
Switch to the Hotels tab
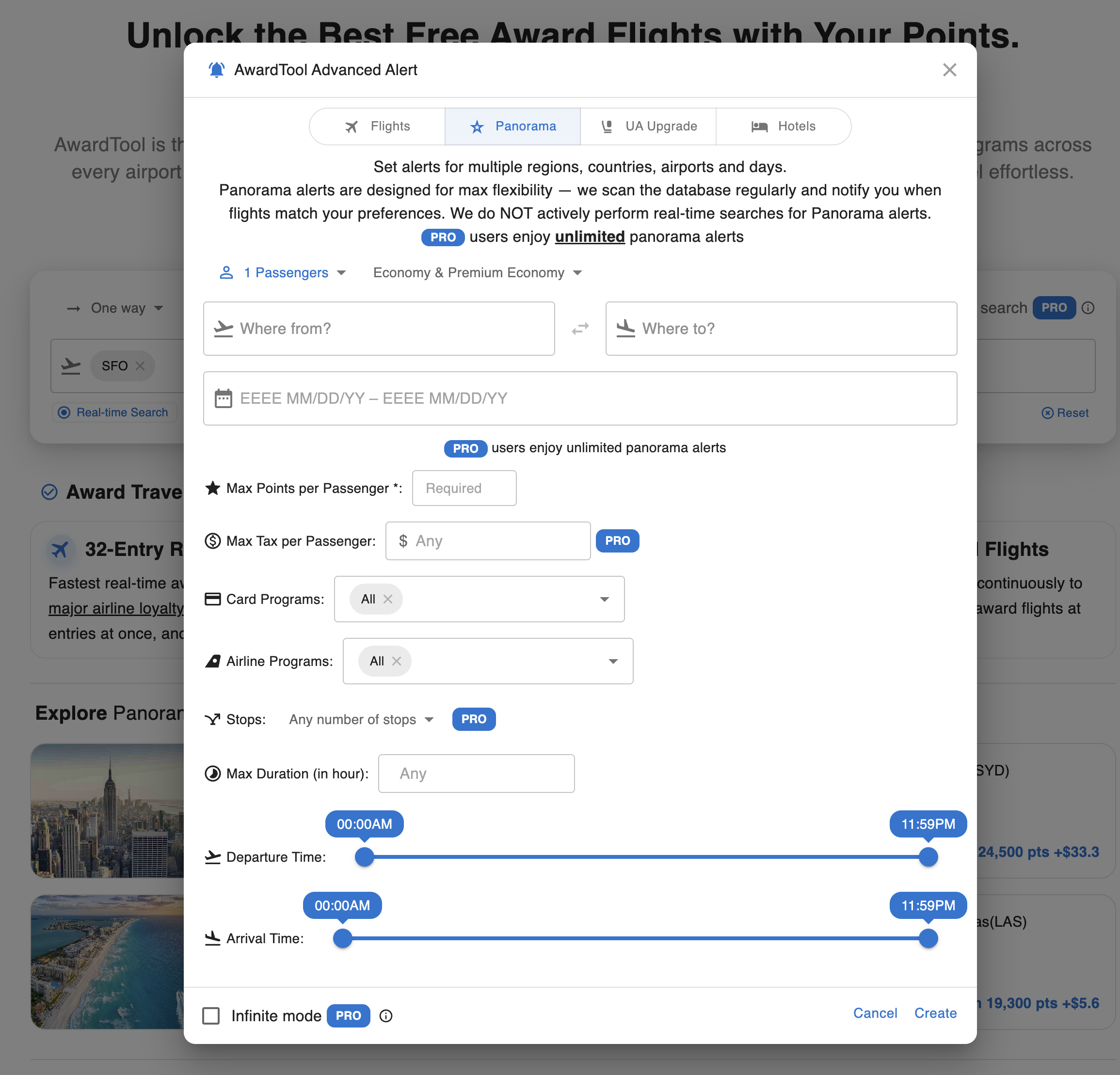(x=784, y=126)
